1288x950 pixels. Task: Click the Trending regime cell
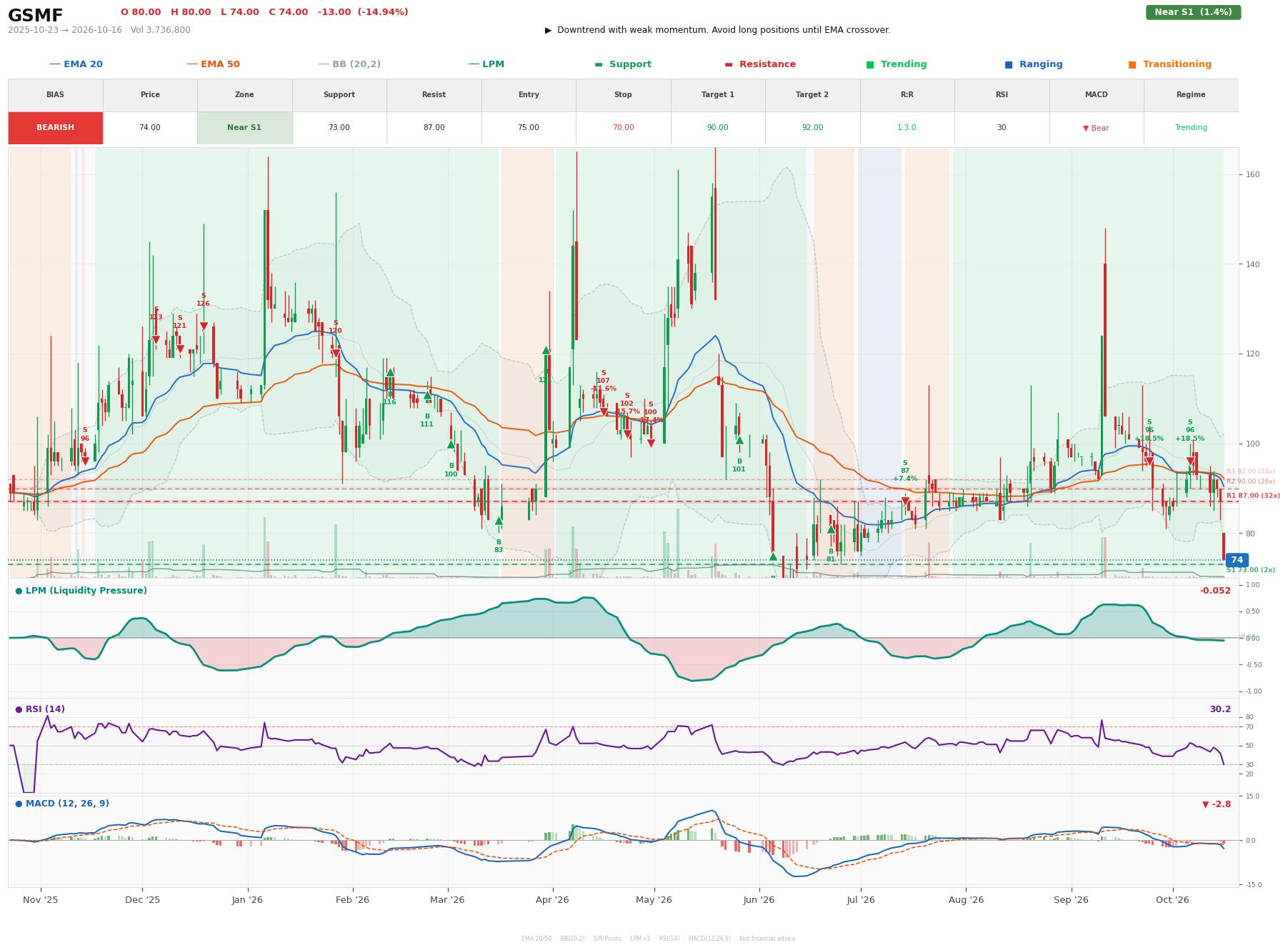pos(1191,128)
